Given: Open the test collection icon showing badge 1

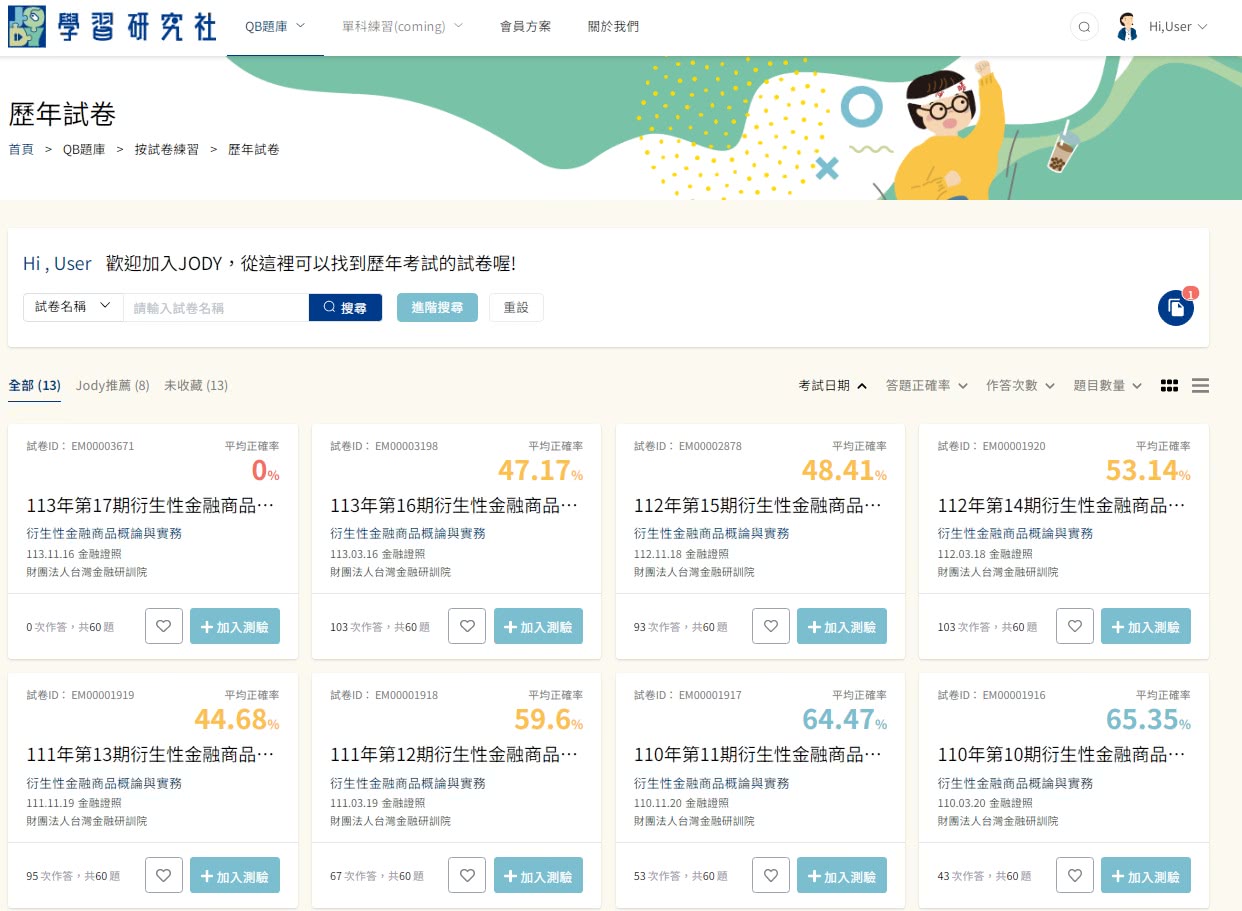Looking at the screenshot, I should [1176, 307].
